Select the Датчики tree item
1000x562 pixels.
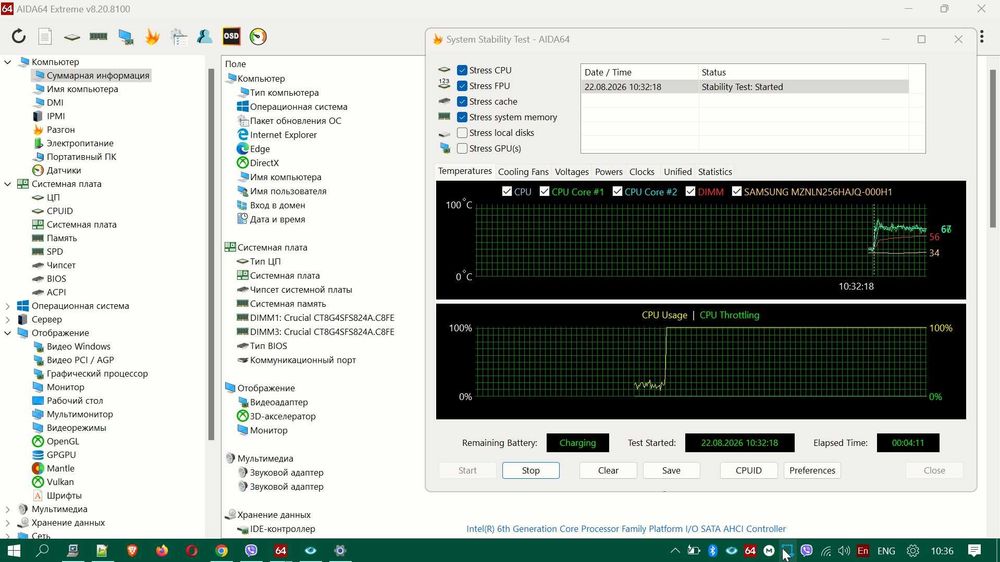[x=64, y=170]
